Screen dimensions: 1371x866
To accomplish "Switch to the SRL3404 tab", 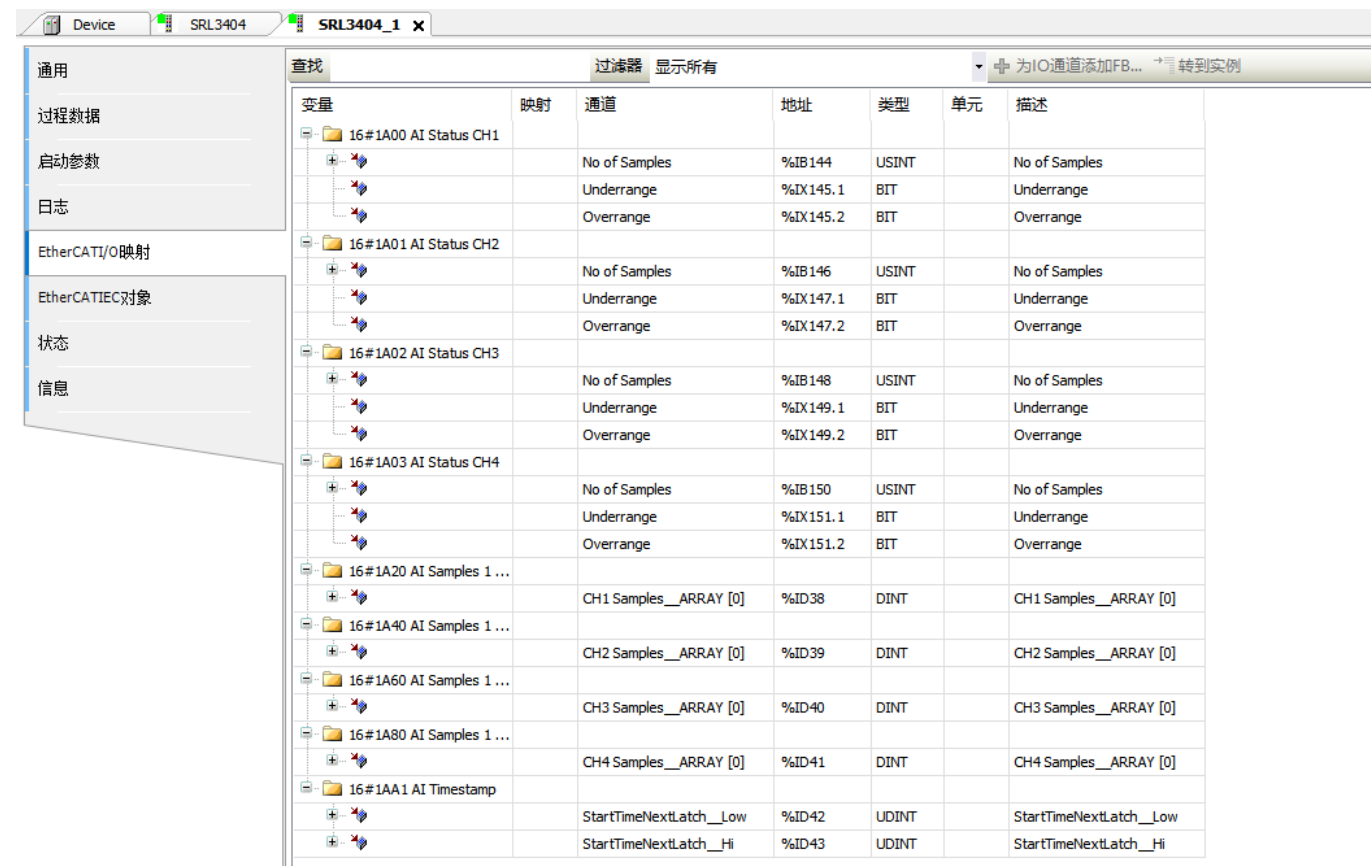I will pos(217,25).
